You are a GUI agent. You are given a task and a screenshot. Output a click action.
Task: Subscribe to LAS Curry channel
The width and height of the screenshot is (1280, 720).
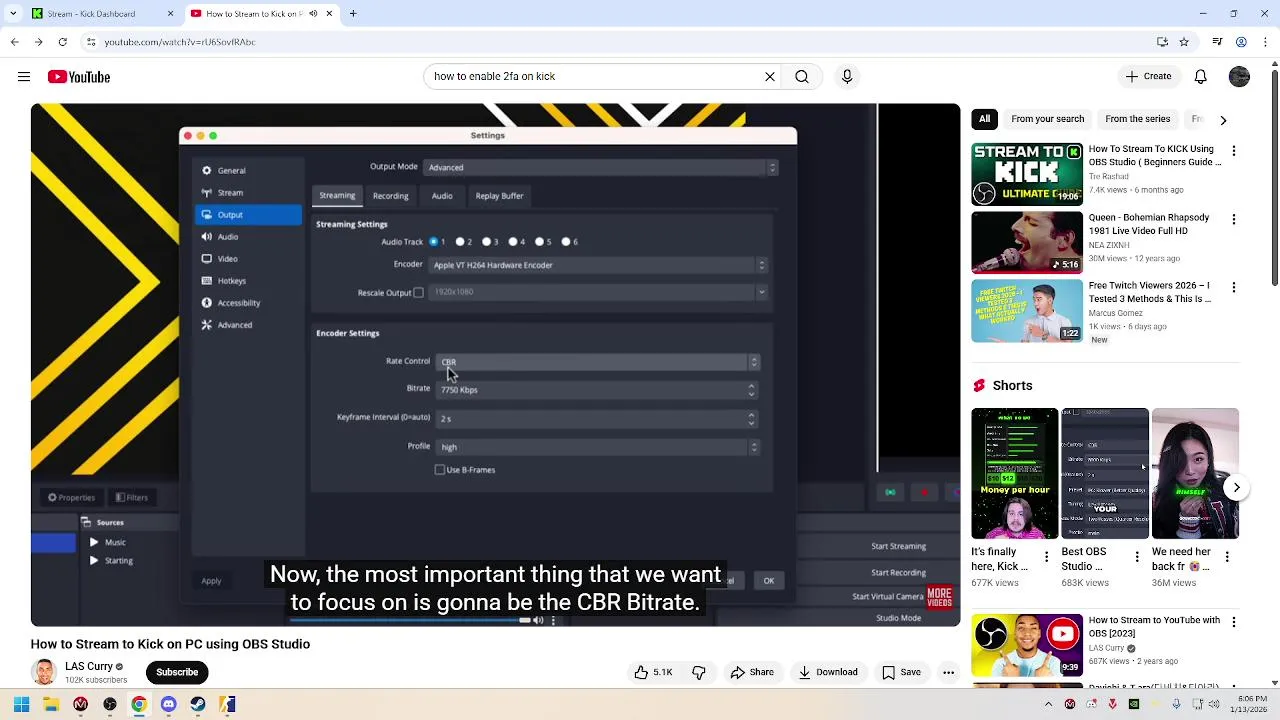coord(177,672)
